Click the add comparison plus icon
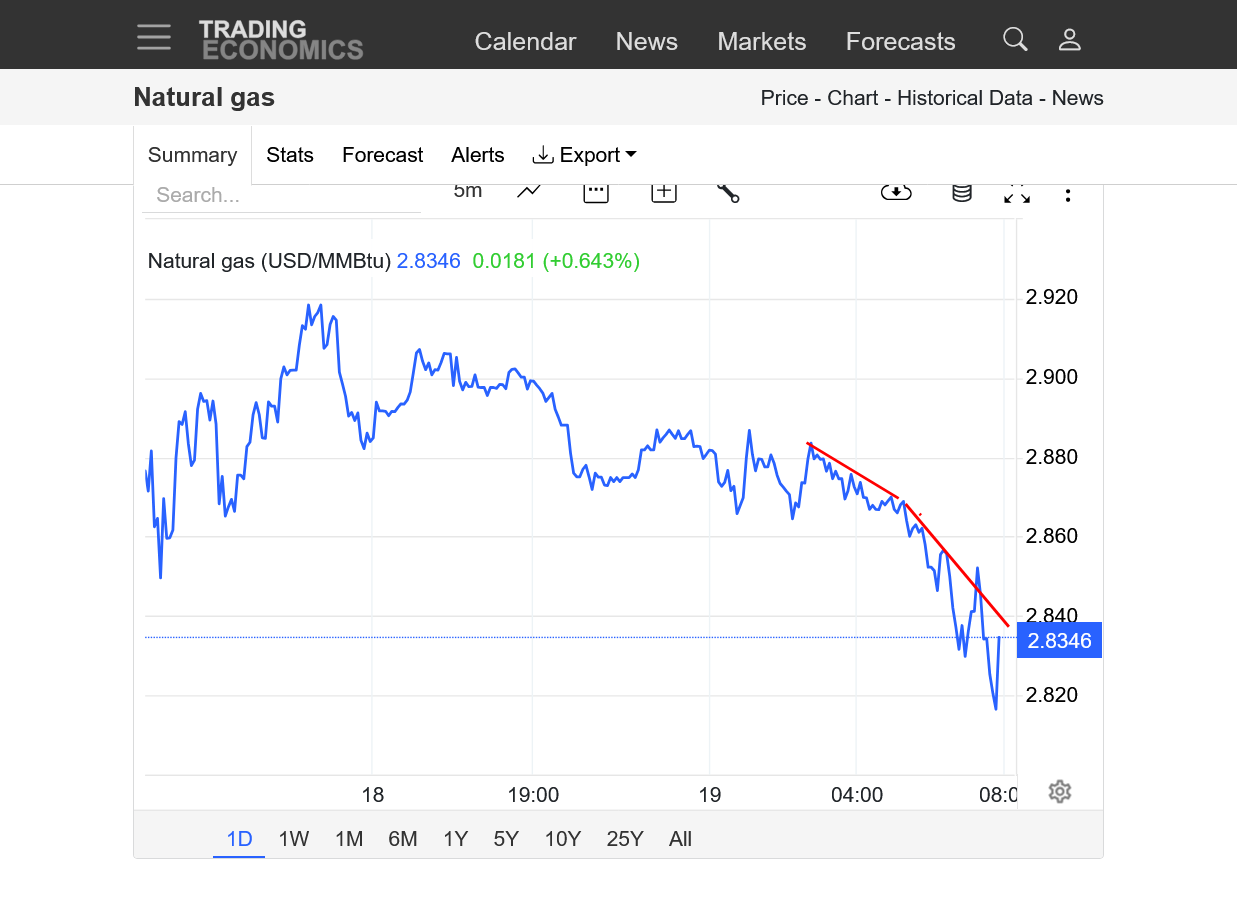 point(664,192)
